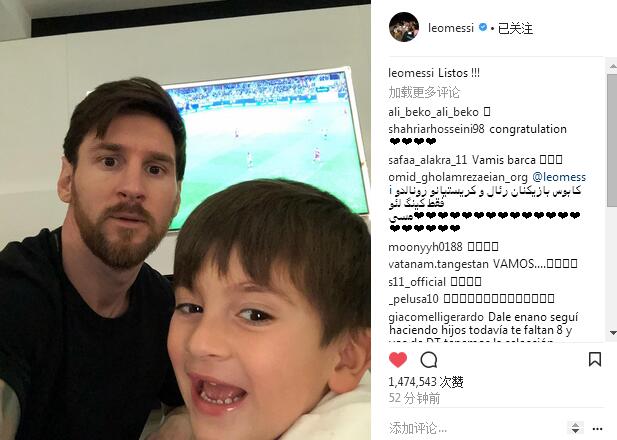
Task: Toggle the bookmark save icon
Action: pyautogui.click(x=595, y=359)
